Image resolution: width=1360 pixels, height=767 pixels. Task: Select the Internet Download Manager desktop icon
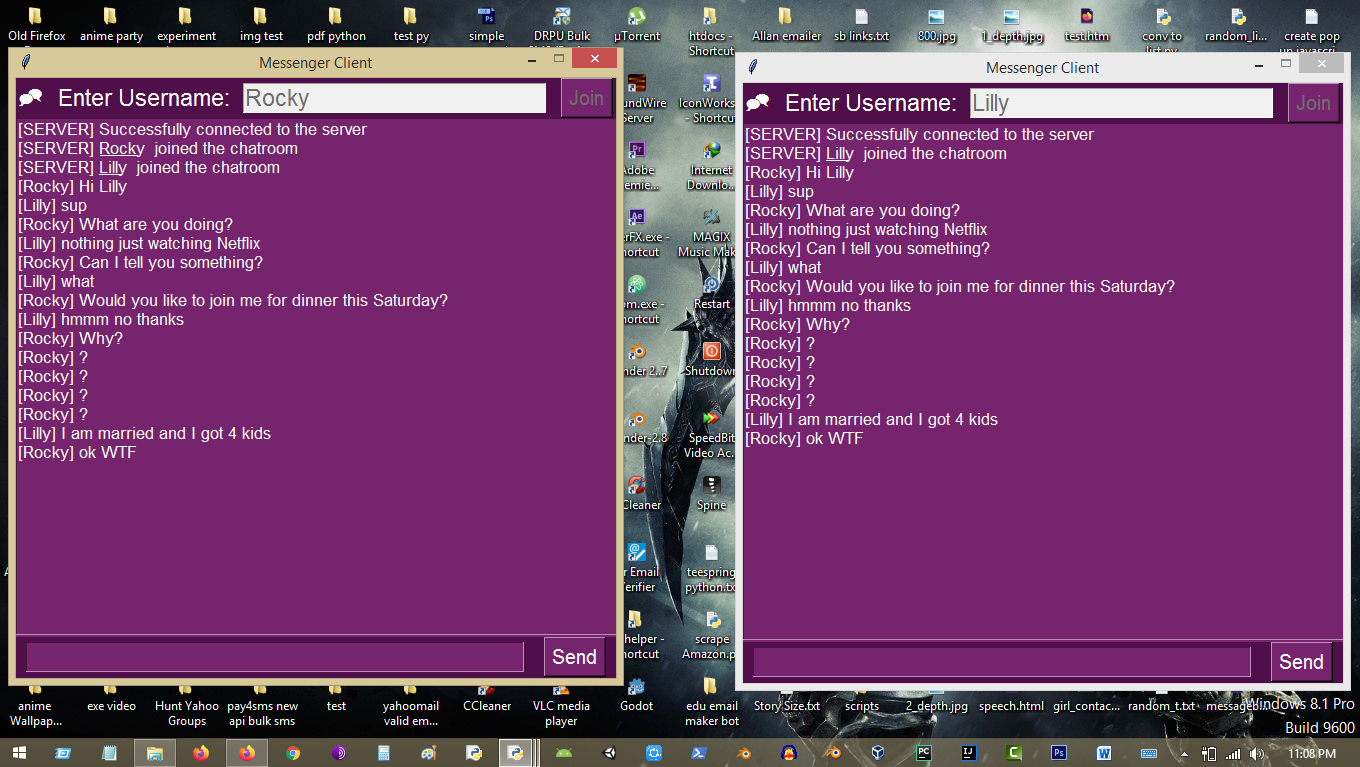[711, 165]
